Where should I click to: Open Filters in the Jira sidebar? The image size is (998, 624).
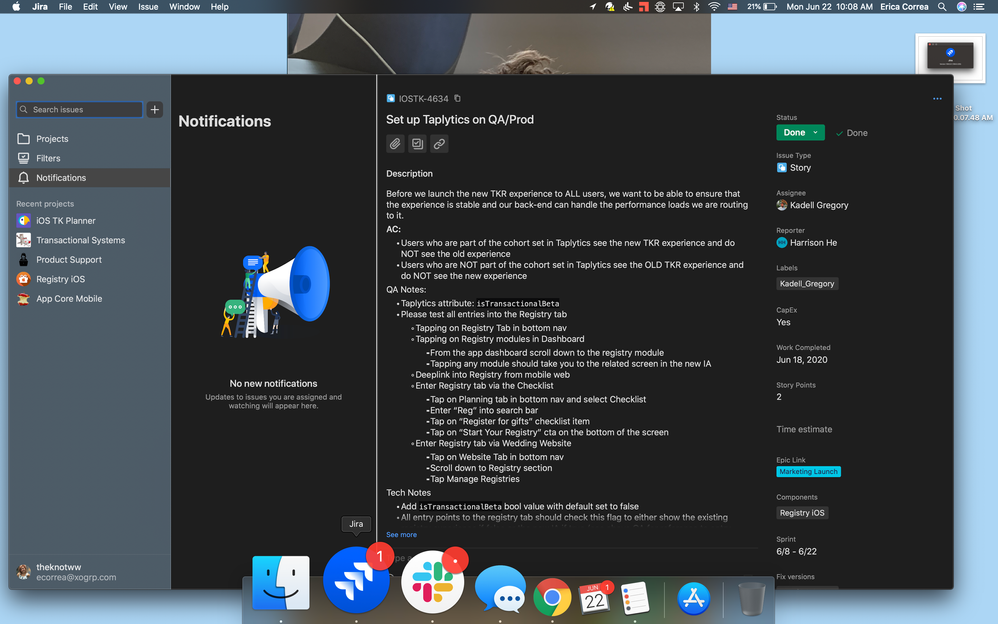point(90,158)
